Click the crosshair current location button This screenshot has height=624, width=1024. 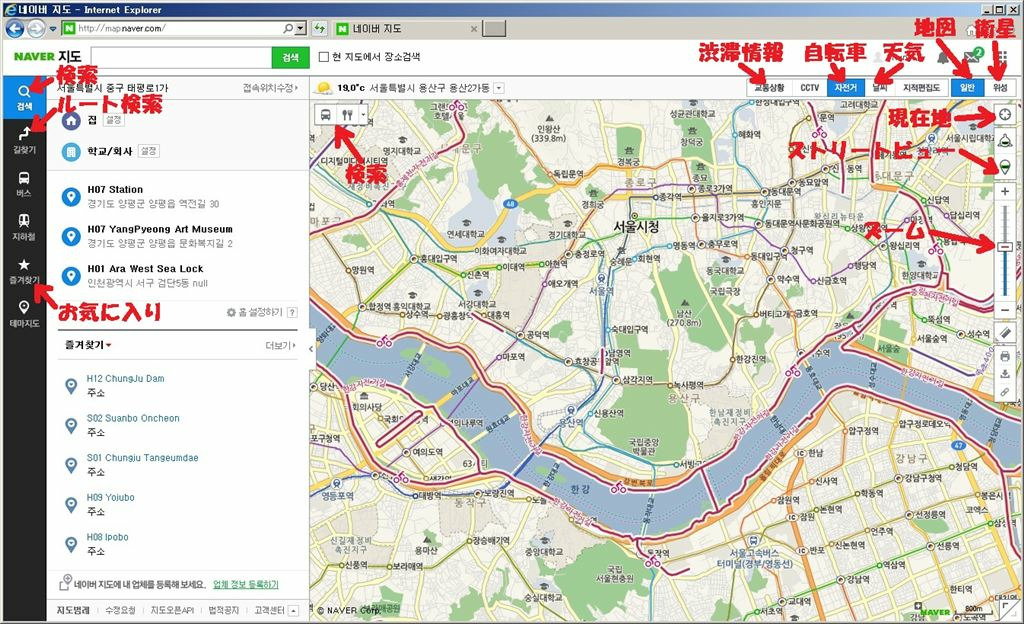1005,114
